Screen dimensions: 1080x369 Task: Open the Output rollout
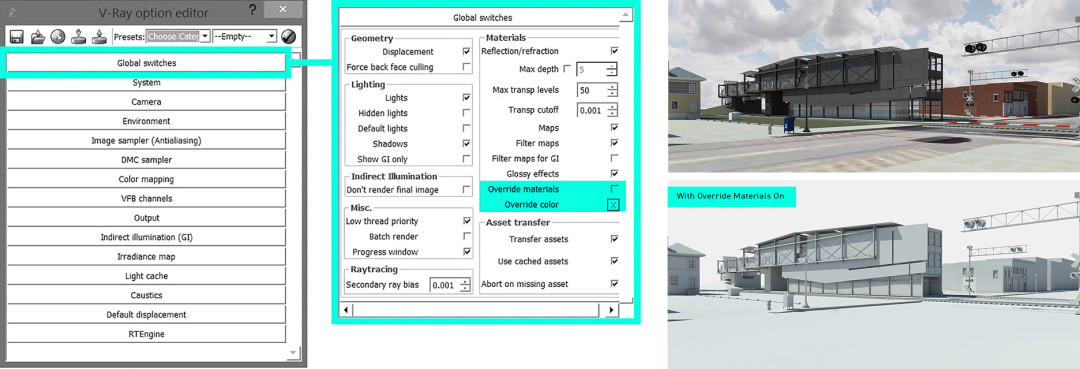(146, 218)
